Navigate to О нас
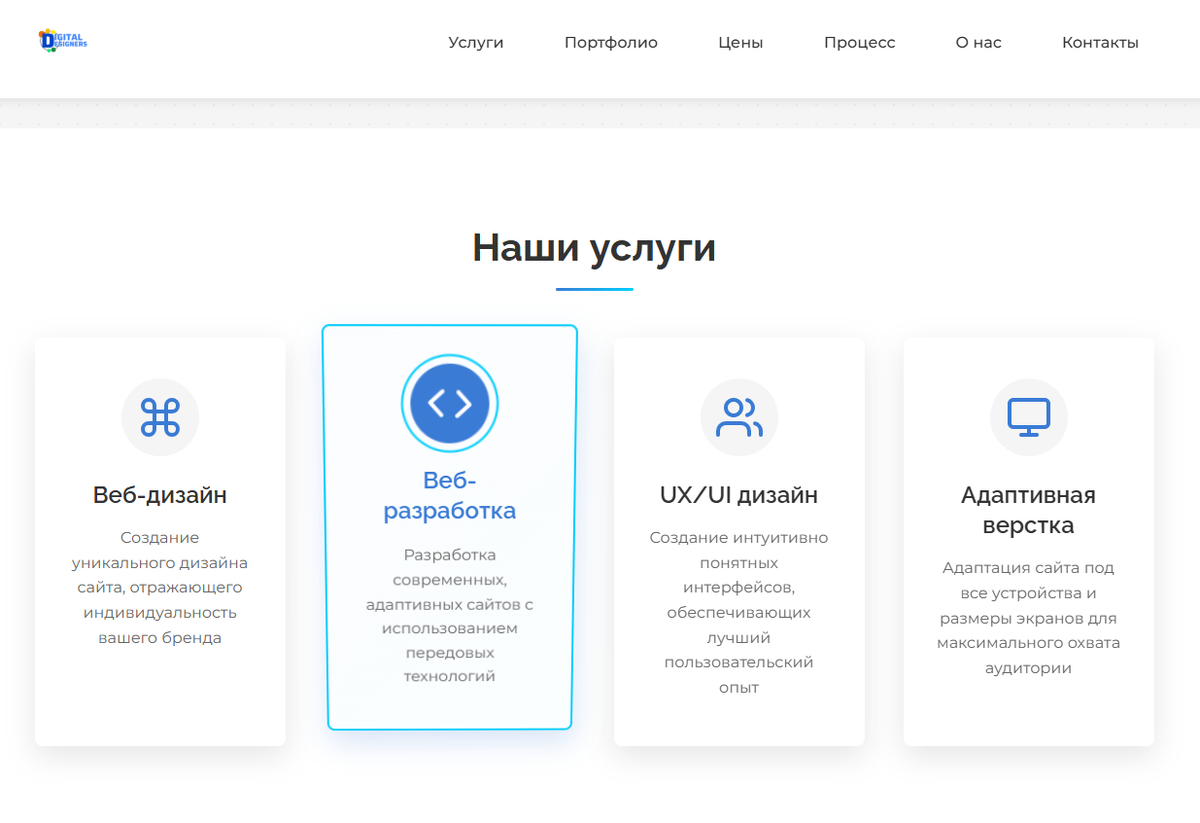The height and width of the screenshot is (823, 1200). coord(979,43)
